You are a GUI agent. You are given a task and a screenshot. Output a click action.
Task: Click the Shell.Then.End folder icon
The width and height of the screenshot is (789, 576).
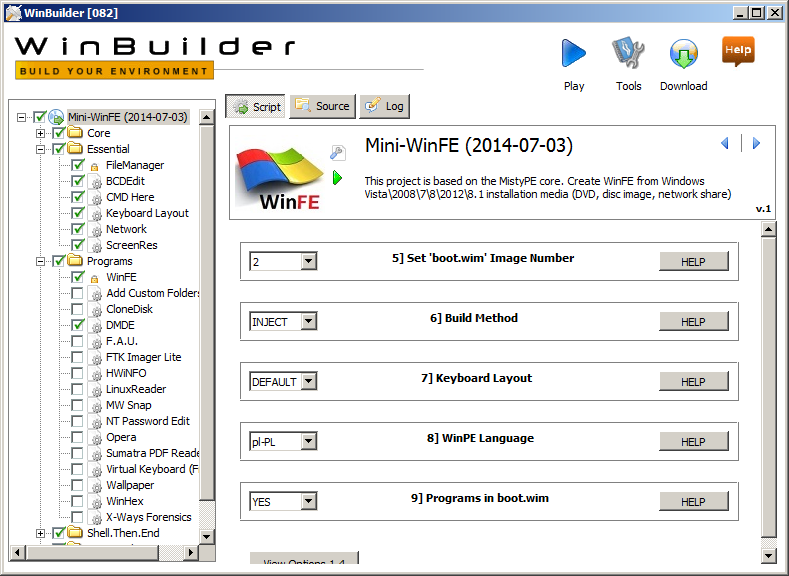[75, 533]
